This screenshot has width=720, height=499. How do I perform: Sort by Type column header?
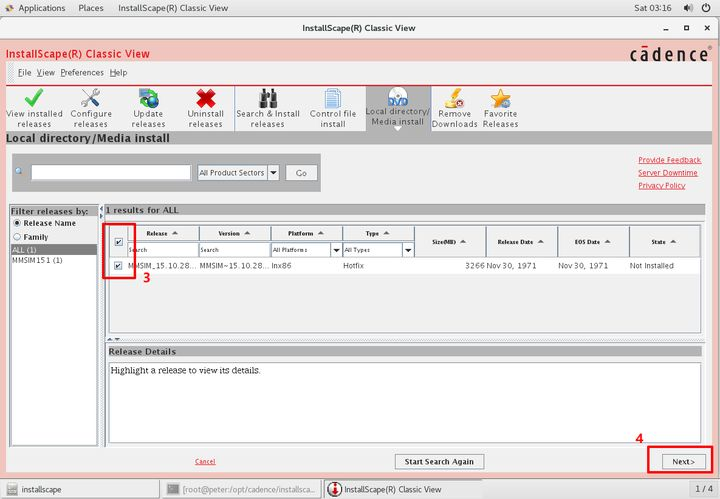(x=378, y=233)
